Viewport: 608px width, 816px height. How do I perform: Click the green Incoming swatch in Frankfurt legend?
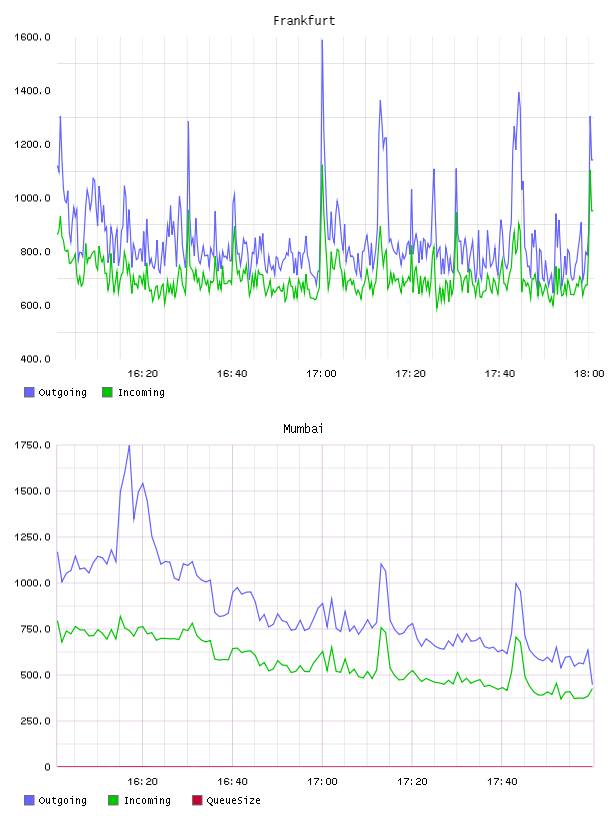[107, 392]
